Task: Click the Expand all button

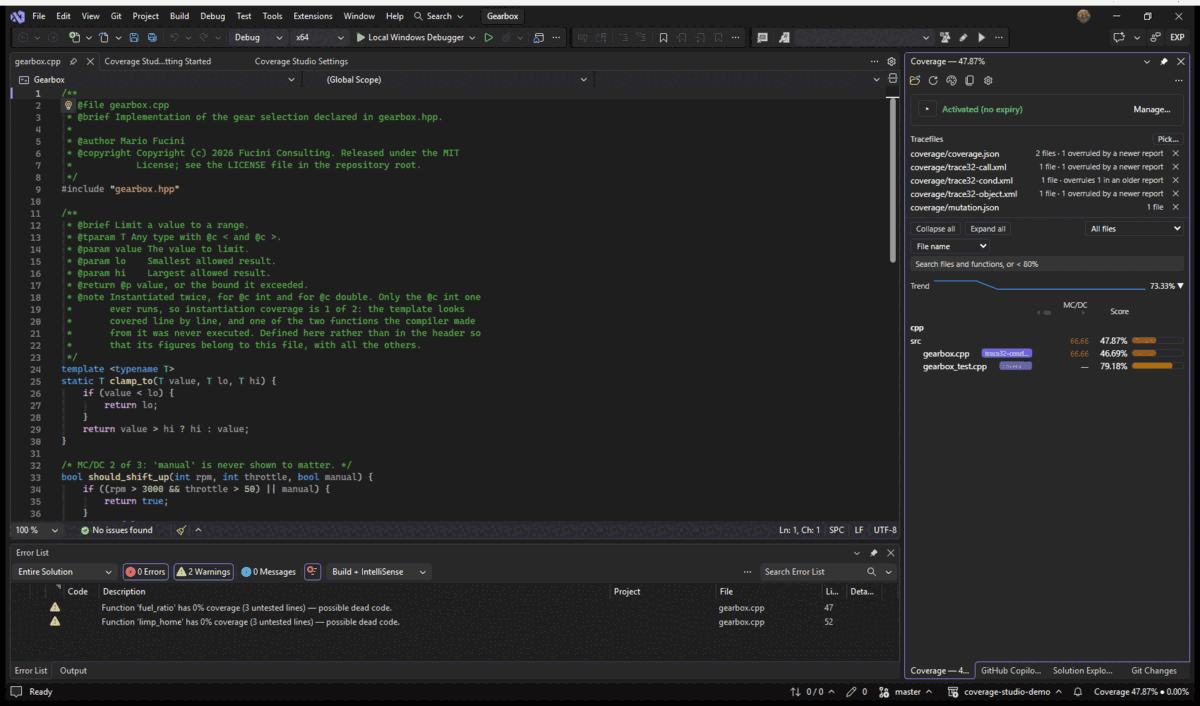Action: pyautogui.click(x=988, y=229)
